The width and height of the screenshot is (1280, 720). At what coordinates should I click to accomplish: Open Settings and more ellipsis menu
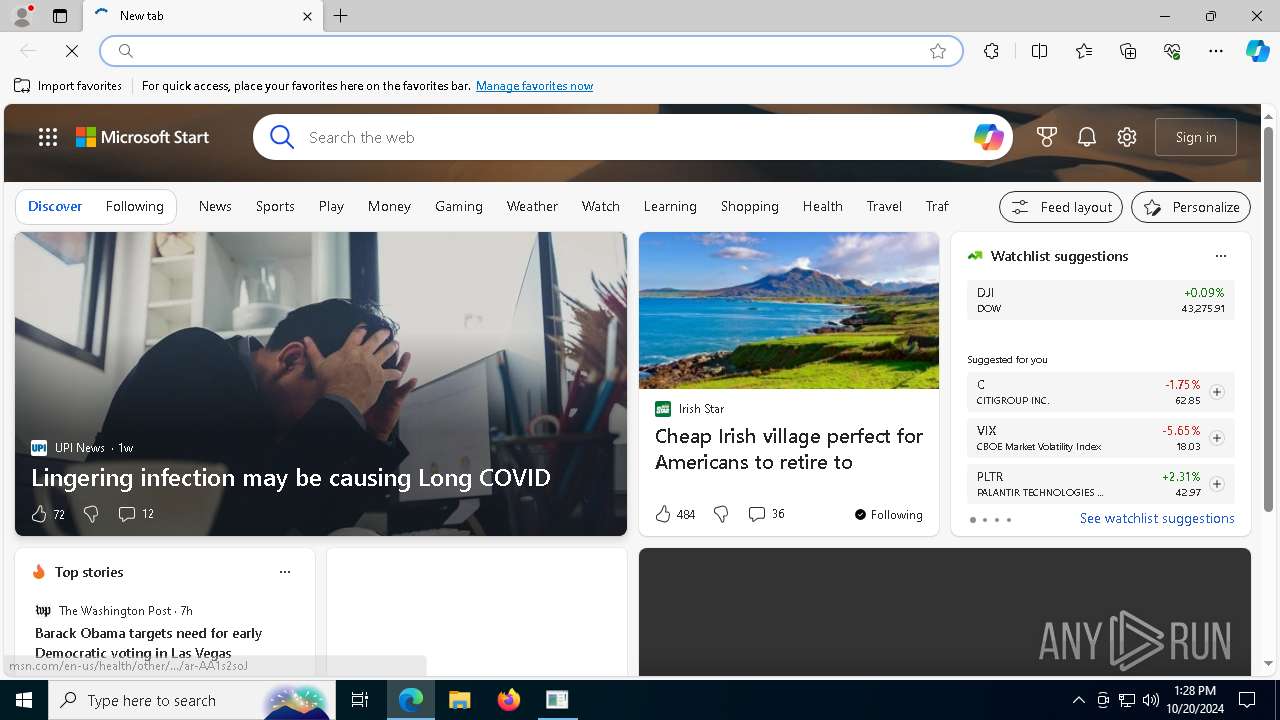coord(1216,51)
